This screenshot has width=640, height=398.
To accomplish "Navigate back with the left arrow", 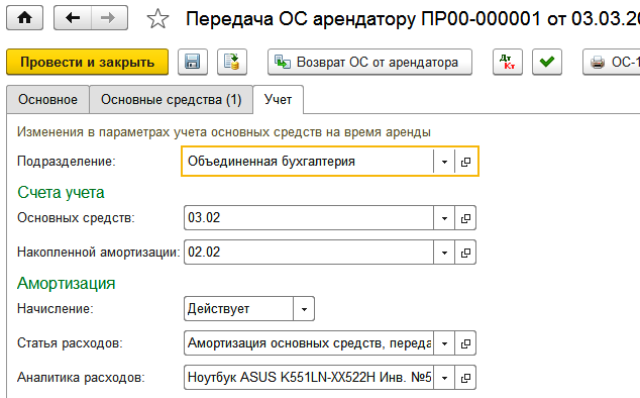I will point(73,18).
